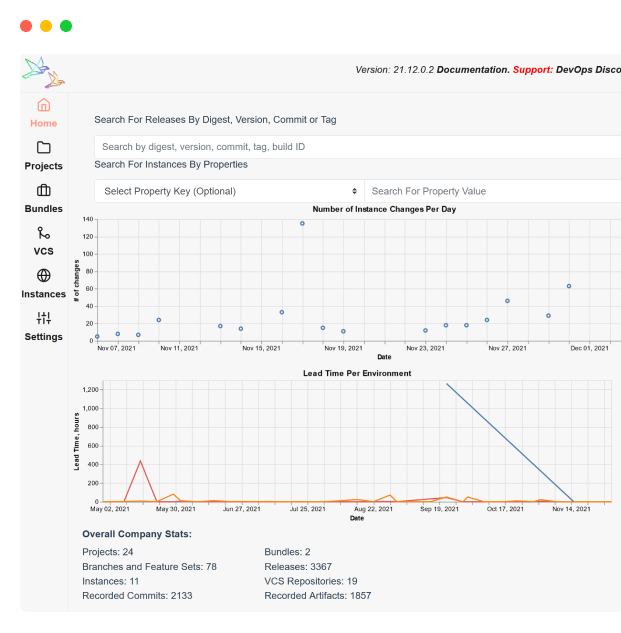Click the Search For Property Value field
This screenshot has width=621, height=633.
pyautogui.click(x=492, y=191)
